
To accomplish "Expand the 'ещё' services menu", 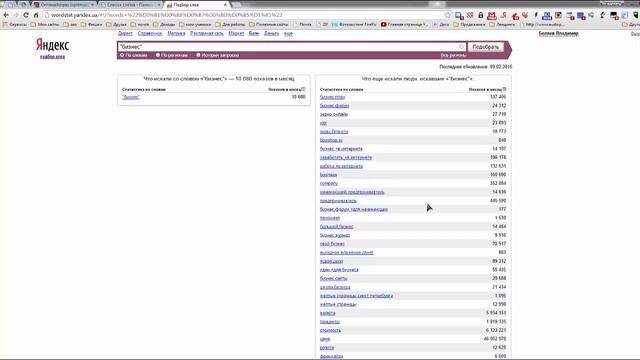I will (x=288, y=33).
